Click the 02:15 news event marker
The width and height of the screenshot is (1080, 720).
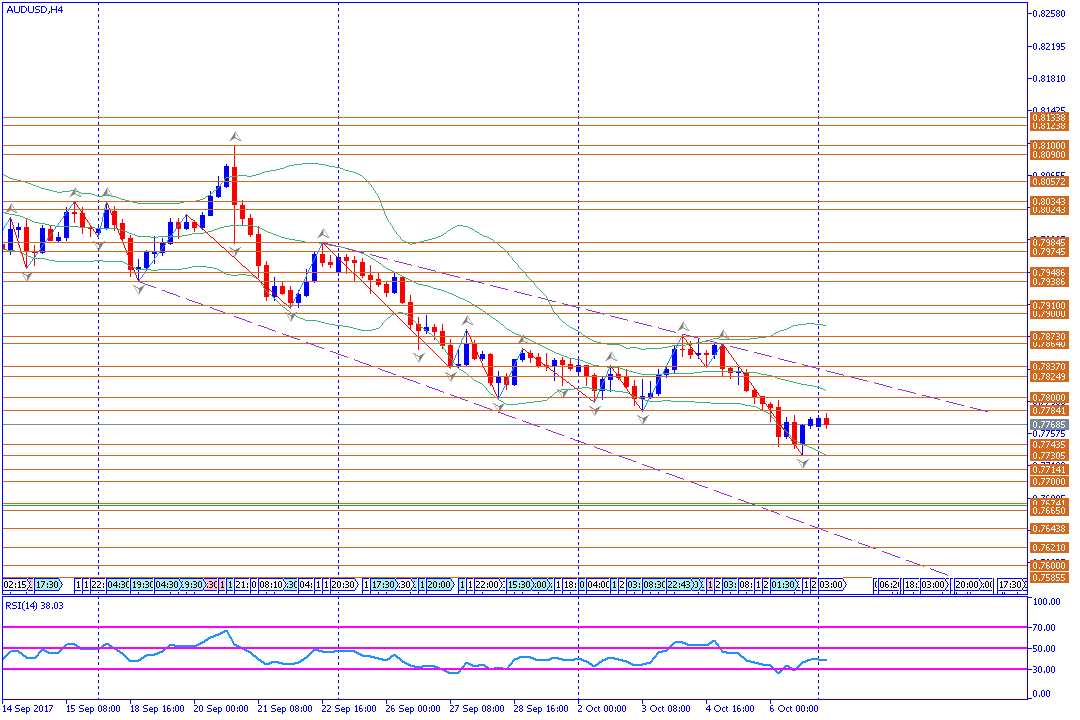[x=17, y=585]
